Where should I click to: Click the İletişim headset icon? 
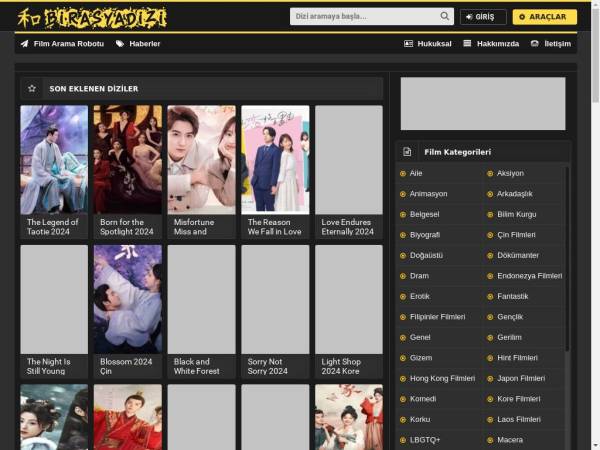[535, 44]
